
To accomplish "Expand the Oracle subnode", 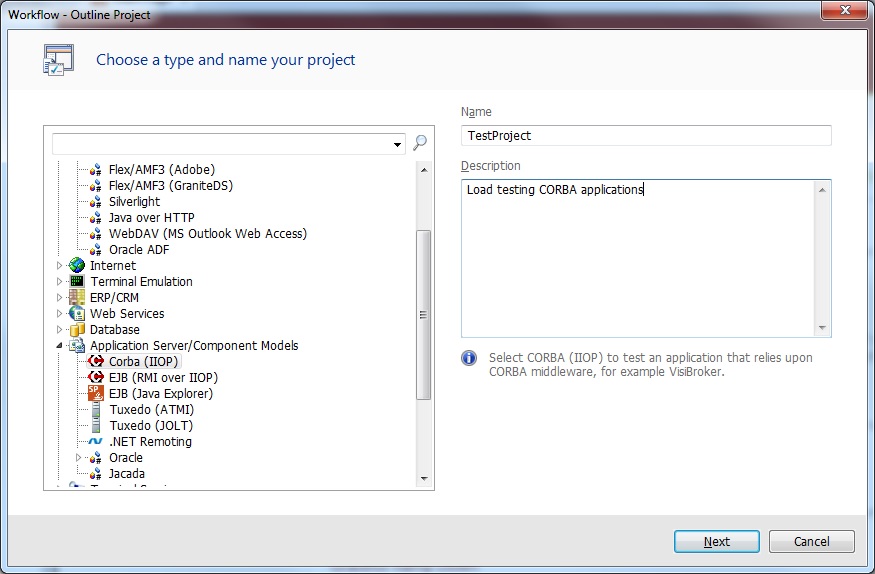I will (79, 458).
